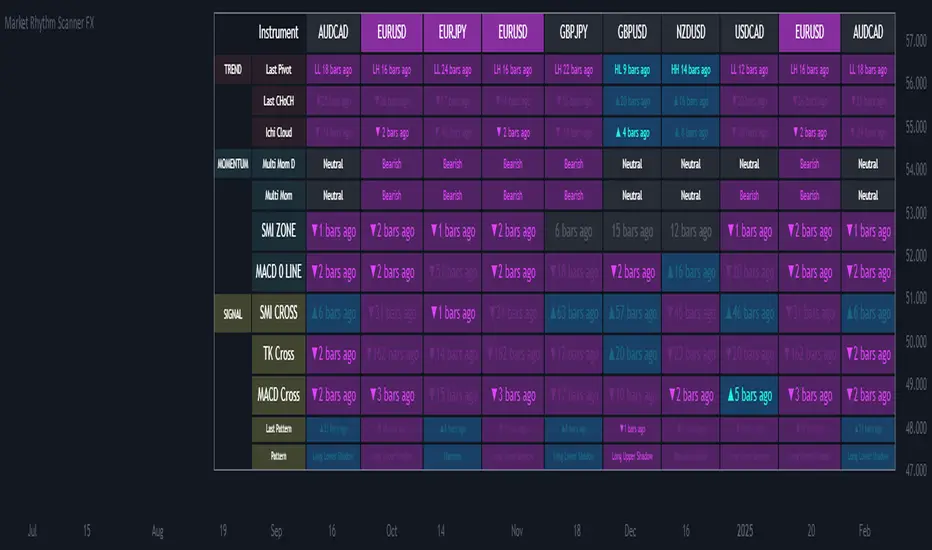Click the 'HL 9 bars ago' cell
Image resolution: width=932 pixels, height=550 pixels.
[x=632, y=70]
